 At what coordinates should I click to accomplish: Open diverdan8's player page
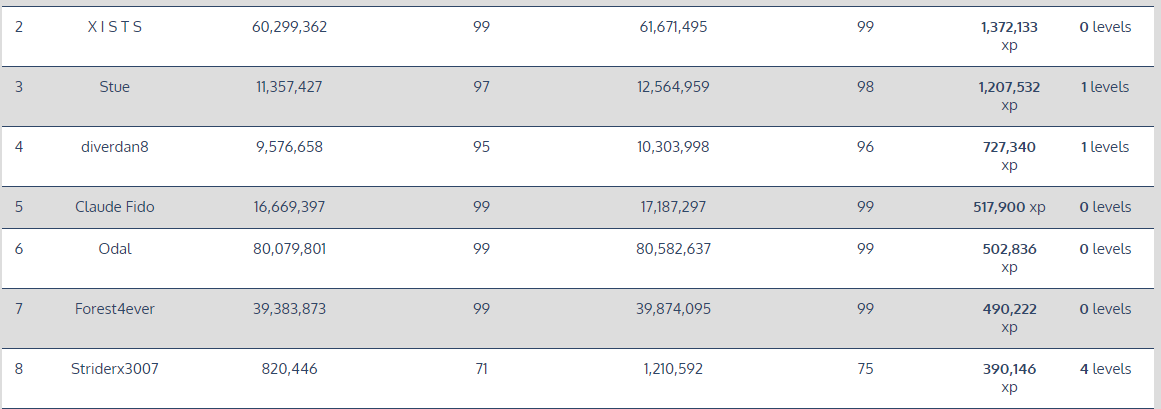(x=115, y=147)
